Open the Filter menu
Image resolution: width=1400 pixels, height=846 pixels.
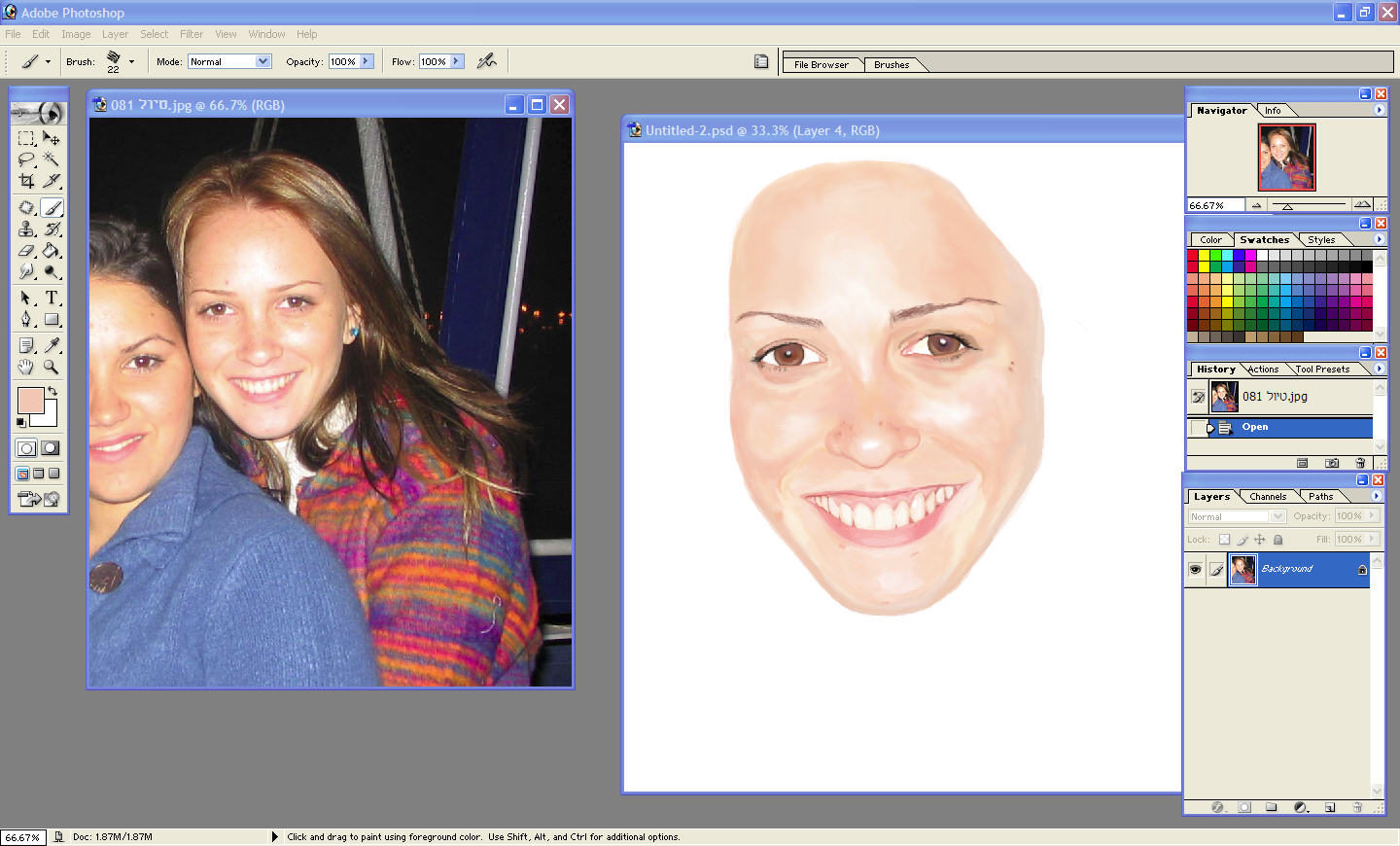(191, 34)
